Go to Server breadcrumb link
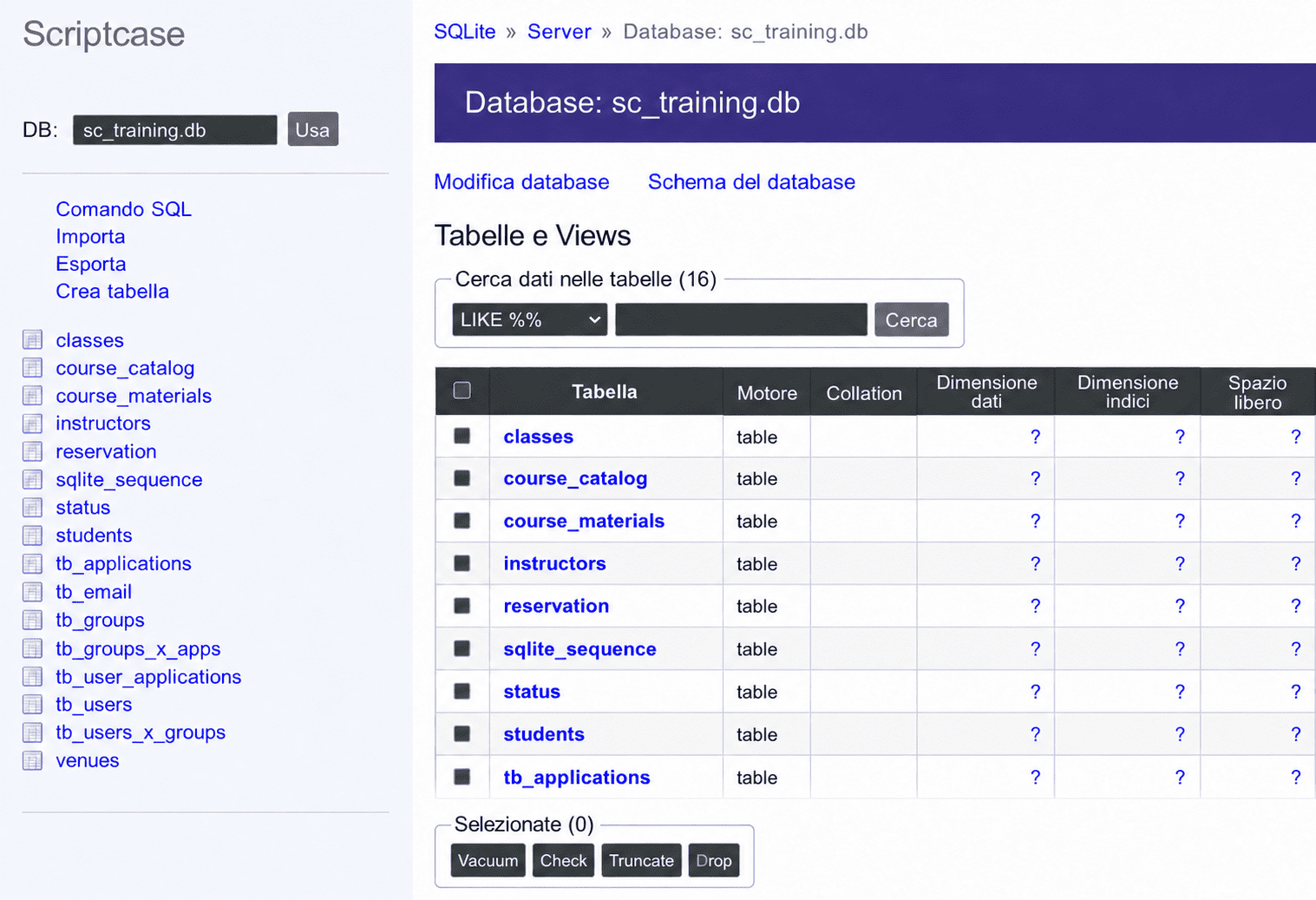 click(x=560, y=32)
